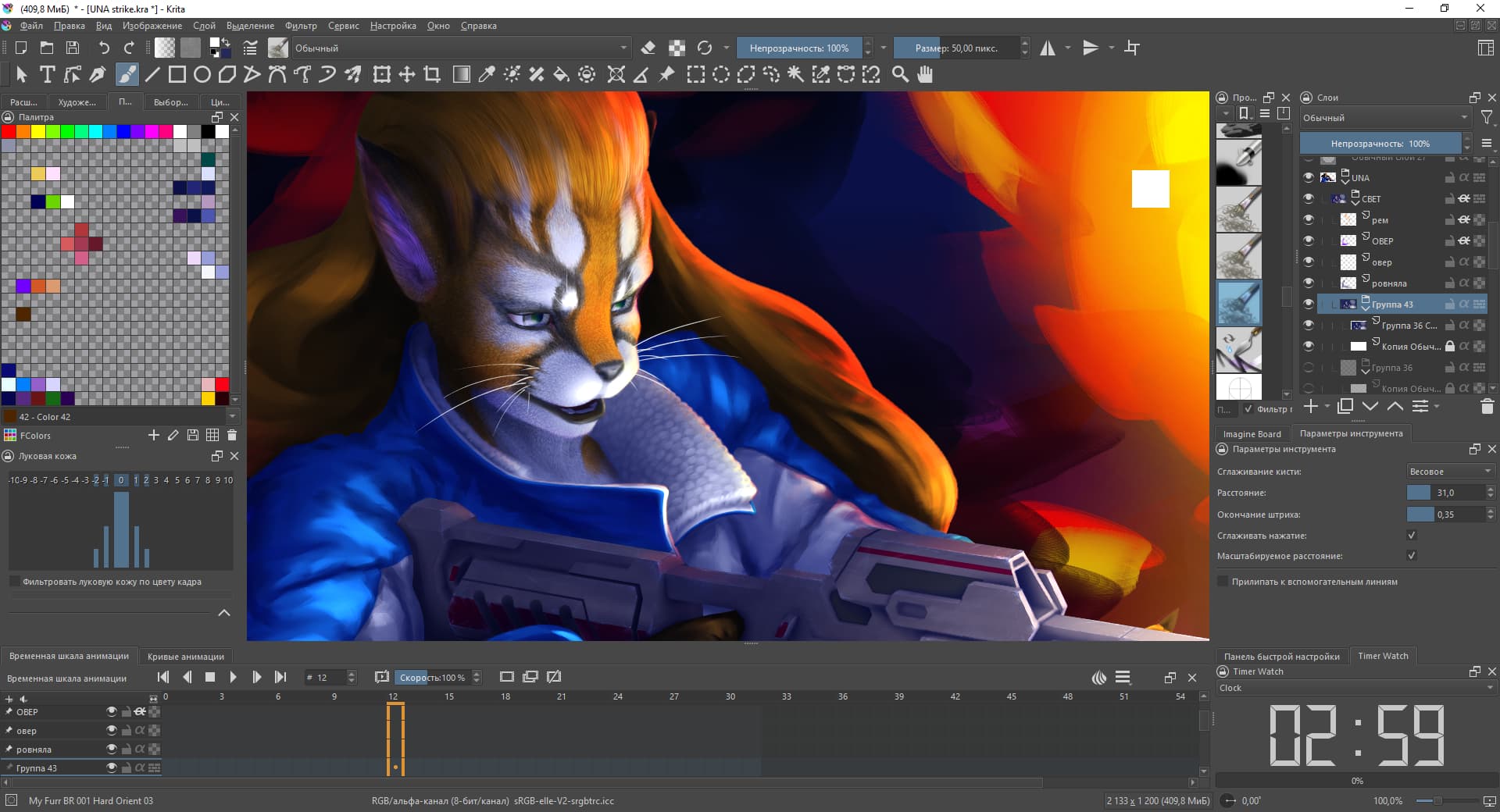This screenshot has width=1500, height=812.
Task: Select the Freehand Brush tool
Action: point(127,74)
